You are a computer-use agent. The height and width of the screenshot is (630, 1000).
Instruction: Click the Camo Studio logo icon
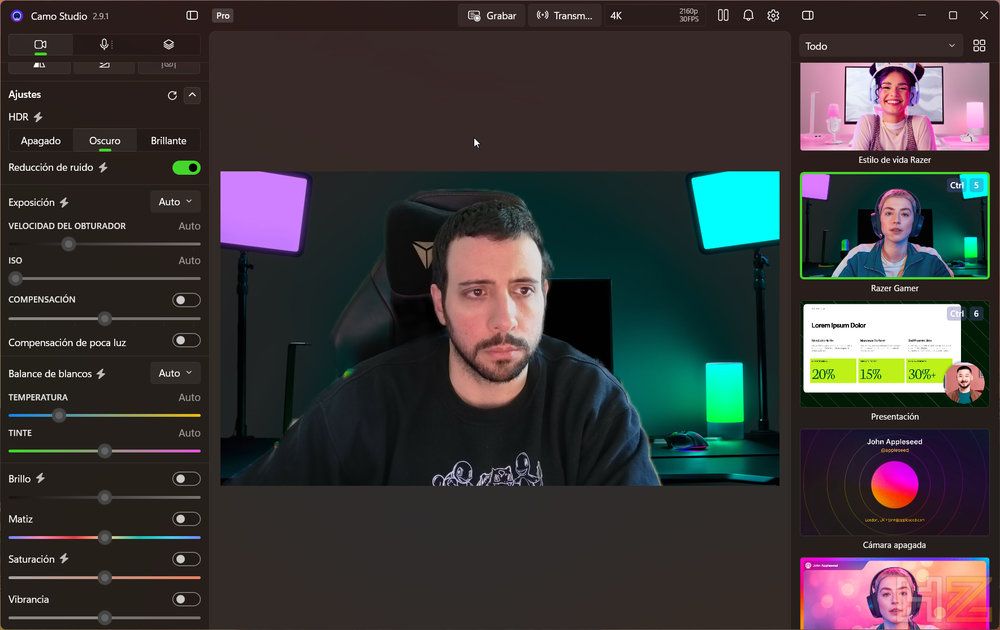[x=17, y=16]
